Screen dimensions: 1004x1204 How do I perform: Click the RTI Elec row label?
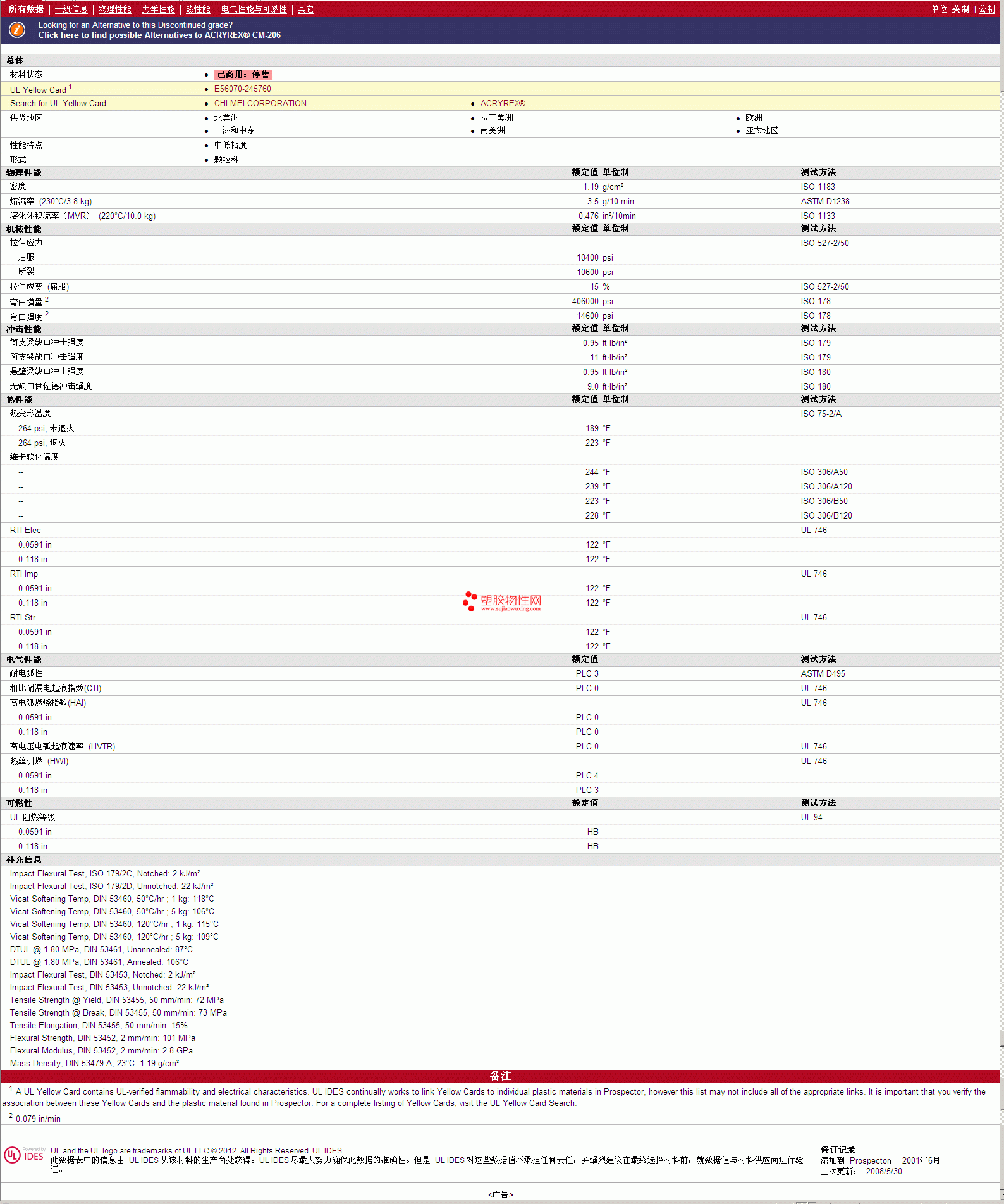(25, 530)
